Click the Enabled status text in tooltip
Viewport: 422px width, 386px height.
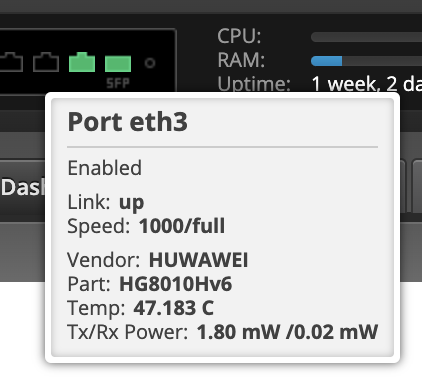click(x=105, y=168)
